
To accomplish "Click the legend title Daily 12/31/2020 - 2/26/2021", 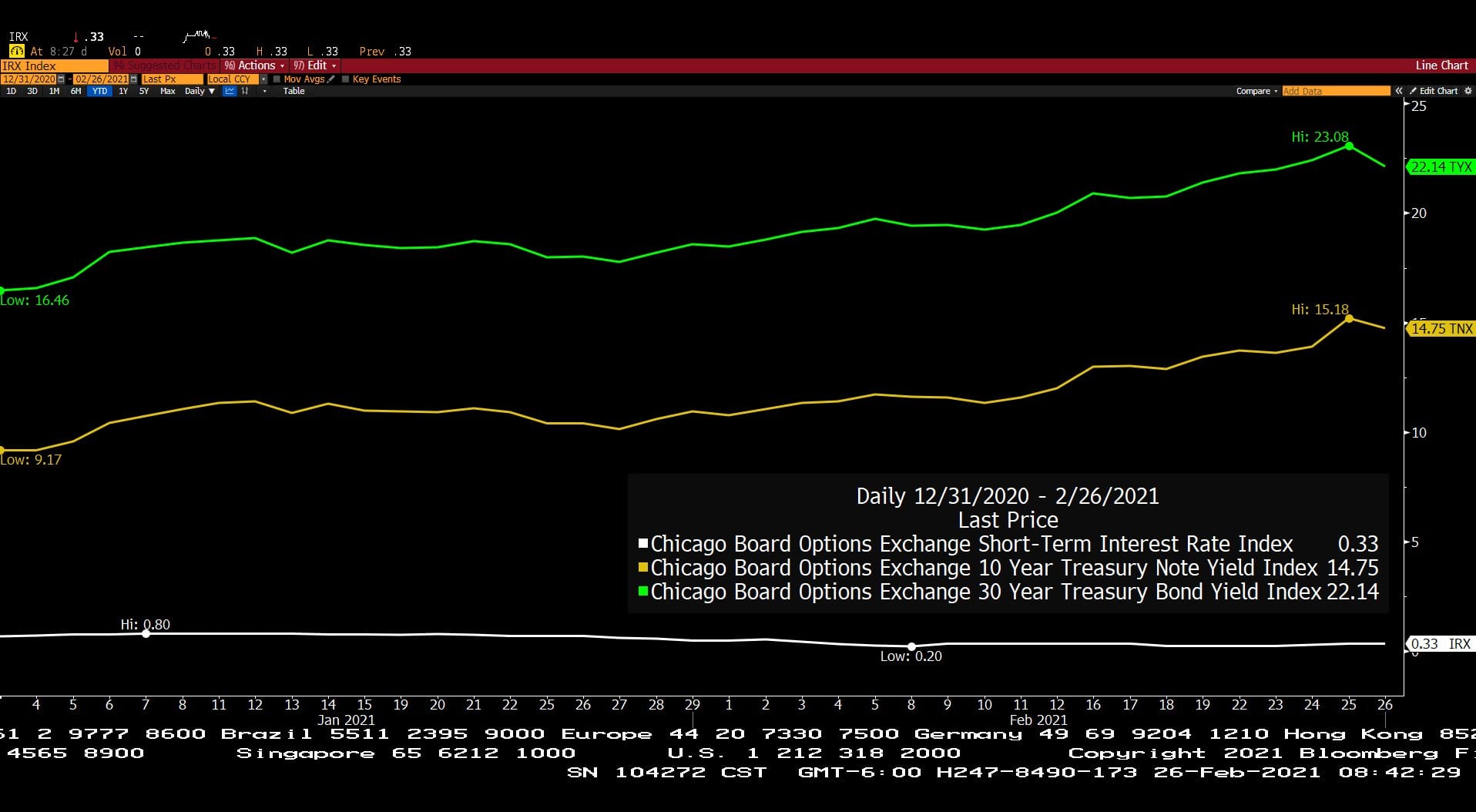I will click(x=1008, y=496).
